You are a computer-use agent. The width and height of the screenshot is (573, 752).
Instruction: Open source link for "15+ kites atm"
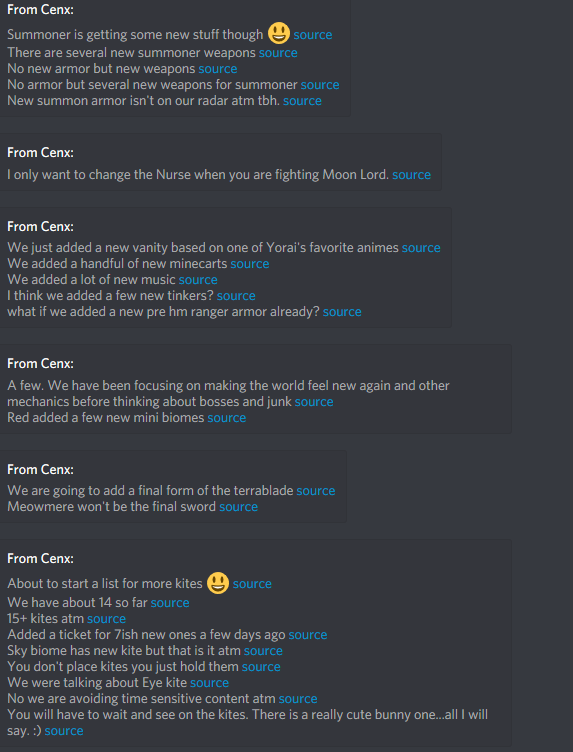(x=106, y=619)
